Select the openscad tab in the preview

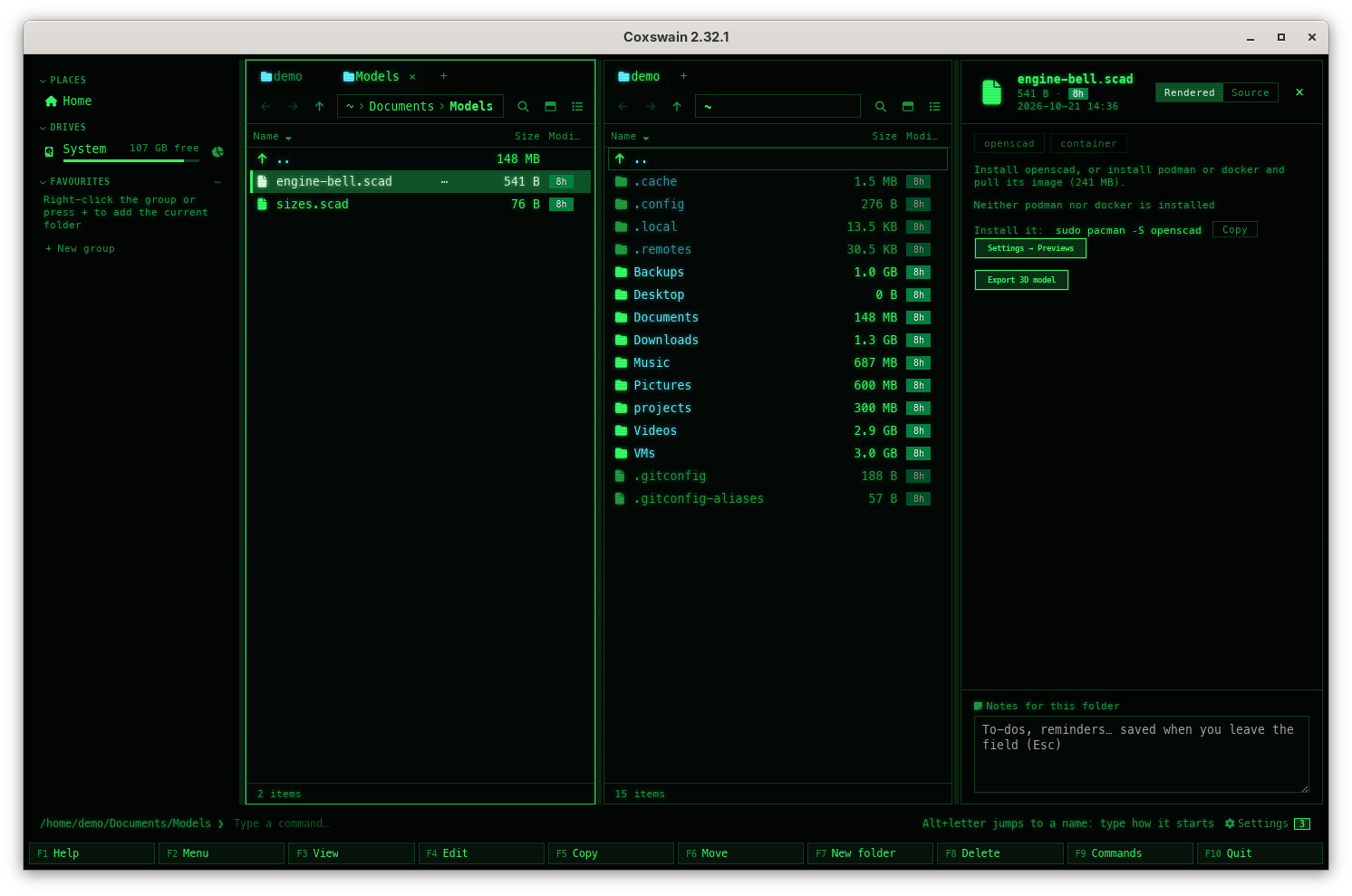click(1009, 143)
